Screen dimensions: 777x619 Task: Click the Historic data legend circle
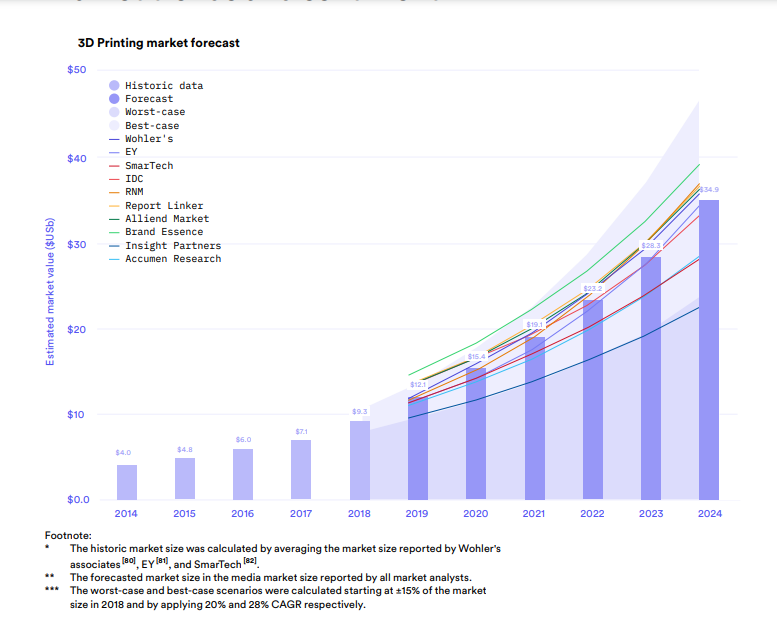(114, 86)
